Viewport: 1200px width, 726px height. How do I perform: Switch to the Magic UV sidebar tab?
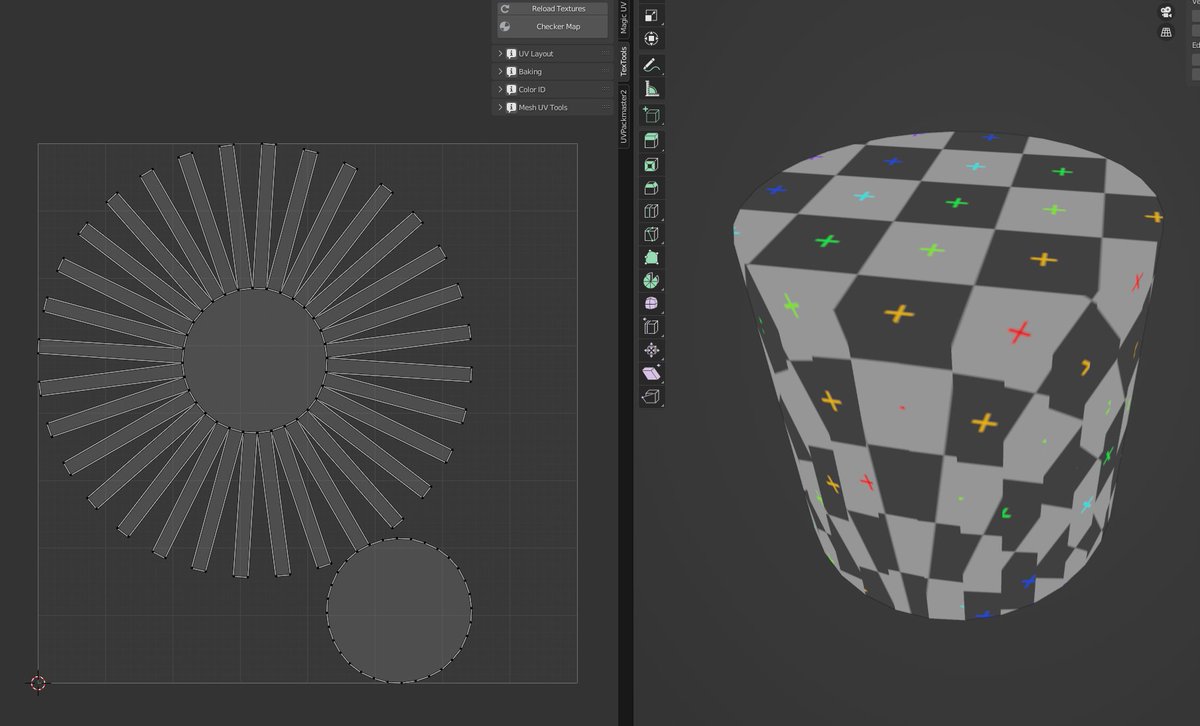click(x=624, y=19)
